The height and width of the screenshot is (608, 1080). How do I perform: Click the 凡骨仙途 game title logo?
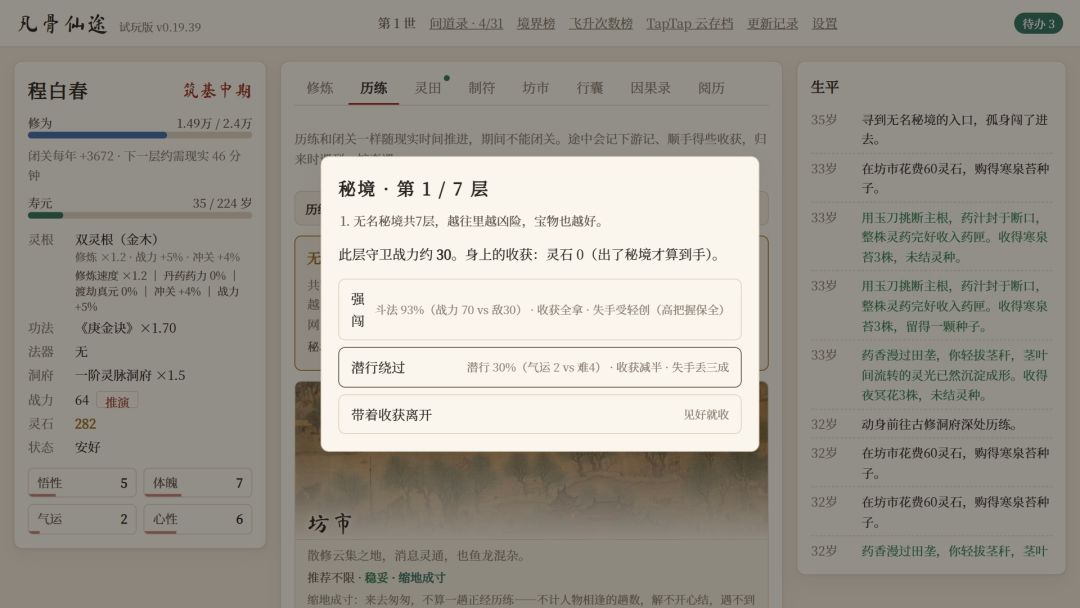click(62, 24)
